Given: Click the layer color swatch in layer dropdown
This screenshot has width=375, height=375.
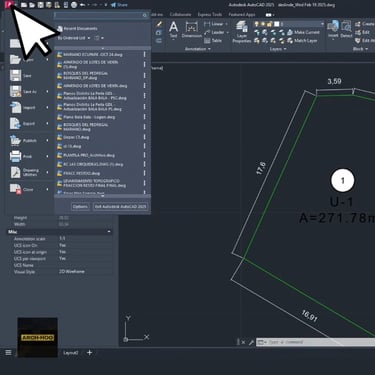Looking at the screenshot, I should 277,24.
